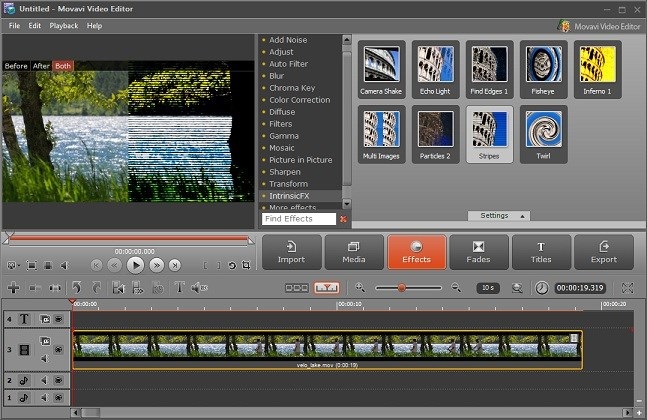Expand the Settings panel arrow
The width and height of the screenshot is (647, 420).
point(525,216)
